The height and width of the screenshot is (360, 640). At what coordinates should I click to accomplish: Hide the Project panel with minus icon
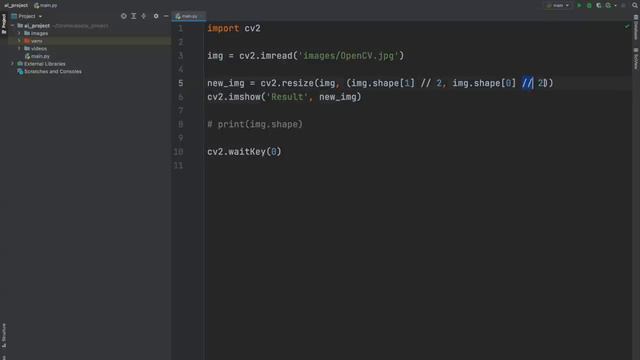pos(166,16)
